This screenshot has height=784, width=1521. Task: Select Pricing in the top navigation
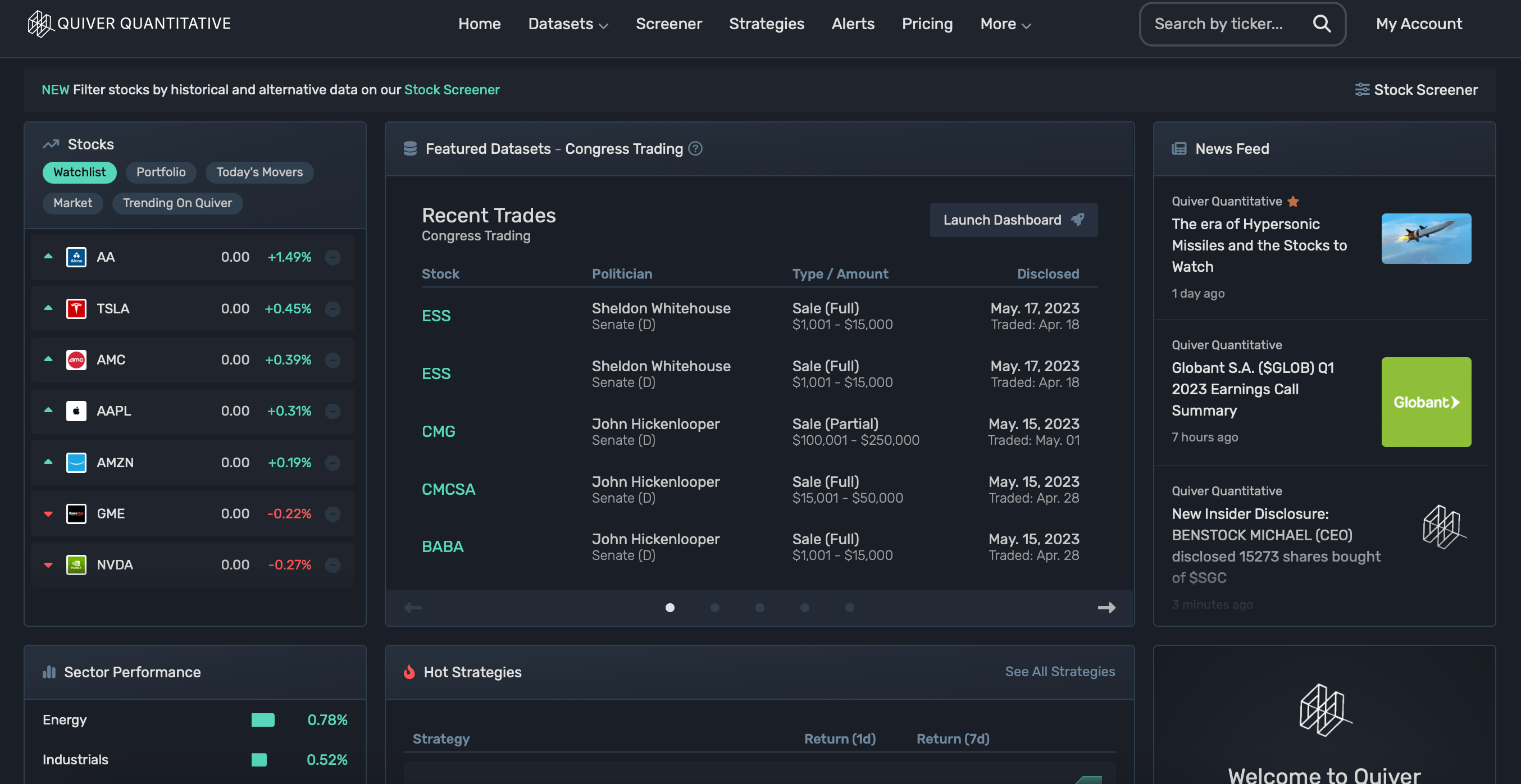coord(927,24)
